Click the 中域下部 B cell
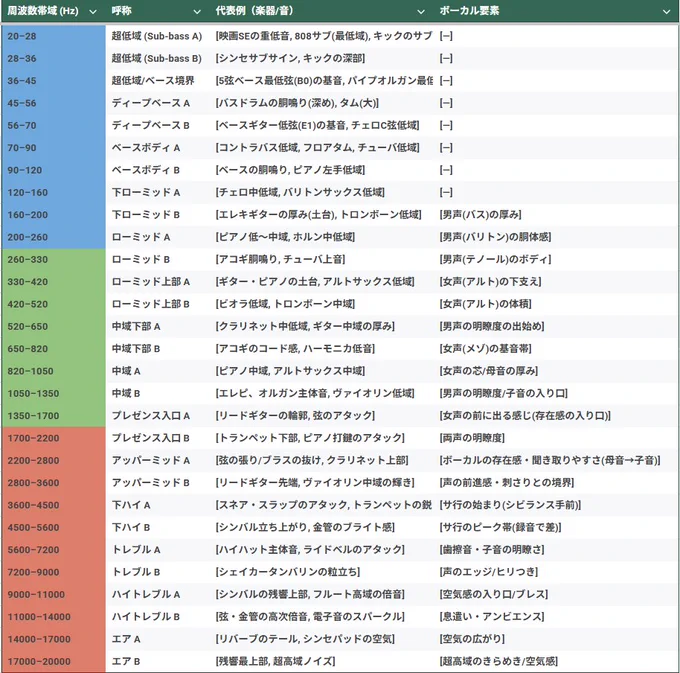Viewport: 680px width, 673px height. pyautogui.click(x=158, y=349)
